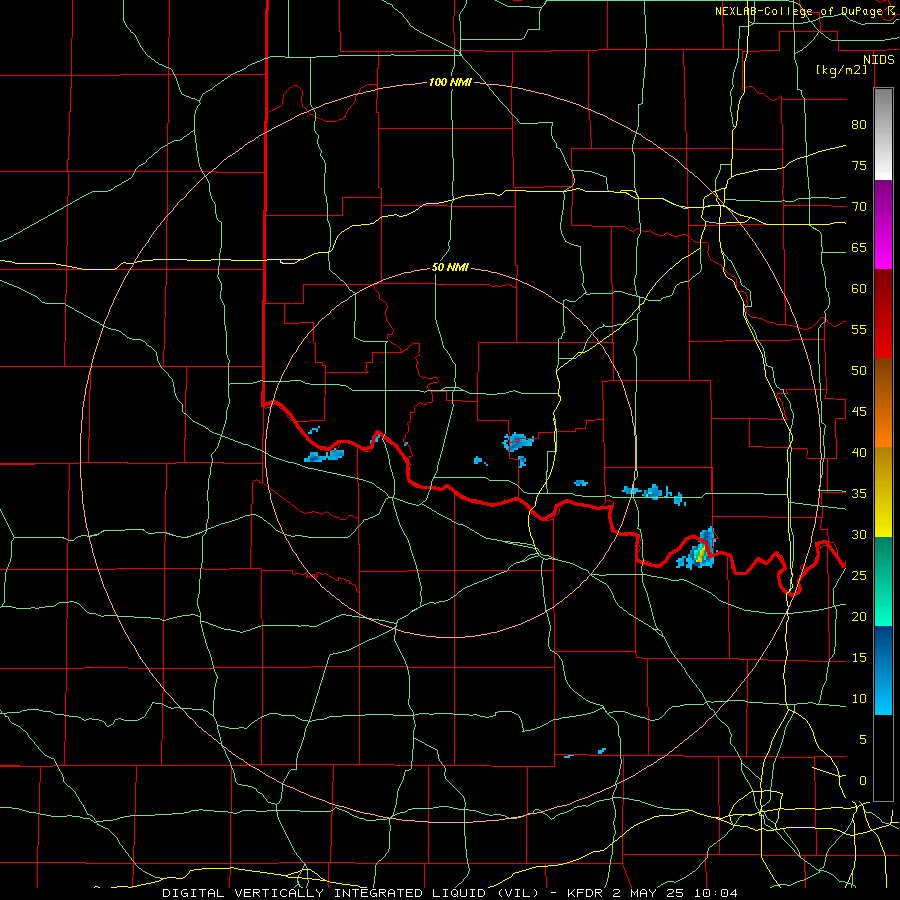Pick the magenta-purple segment of the color bar
This screenshot has height=900, width=900.
(883, 225)
